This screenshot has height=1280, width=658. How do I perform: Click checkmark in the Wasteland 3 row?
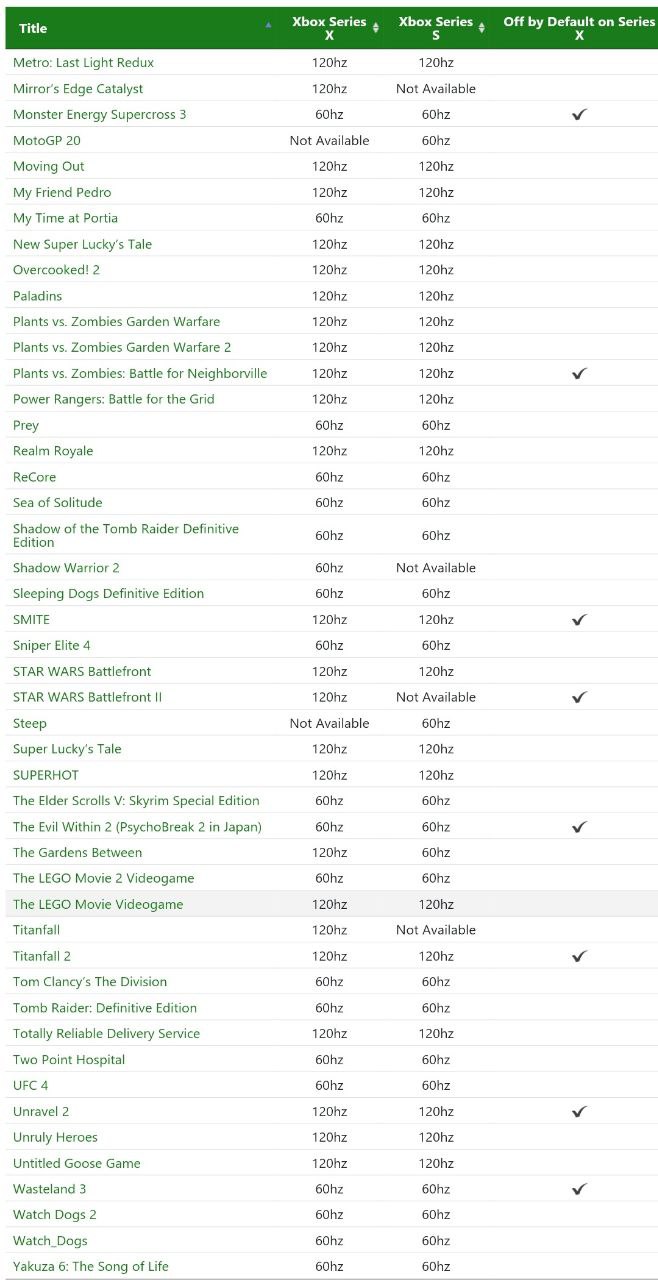click(x=579, y=1189)
